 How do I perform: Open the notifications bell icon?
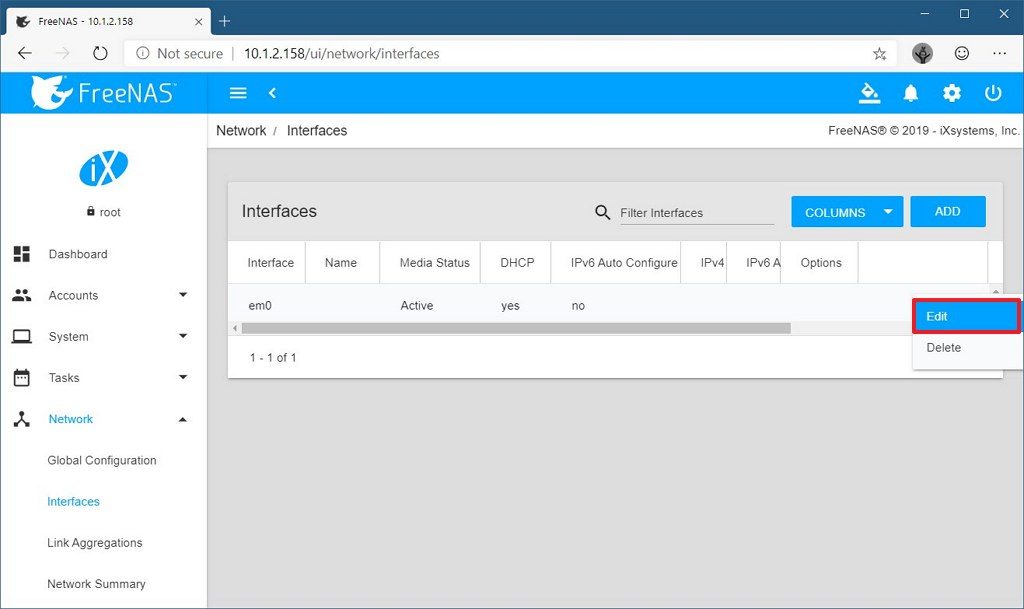coord(911,93)
